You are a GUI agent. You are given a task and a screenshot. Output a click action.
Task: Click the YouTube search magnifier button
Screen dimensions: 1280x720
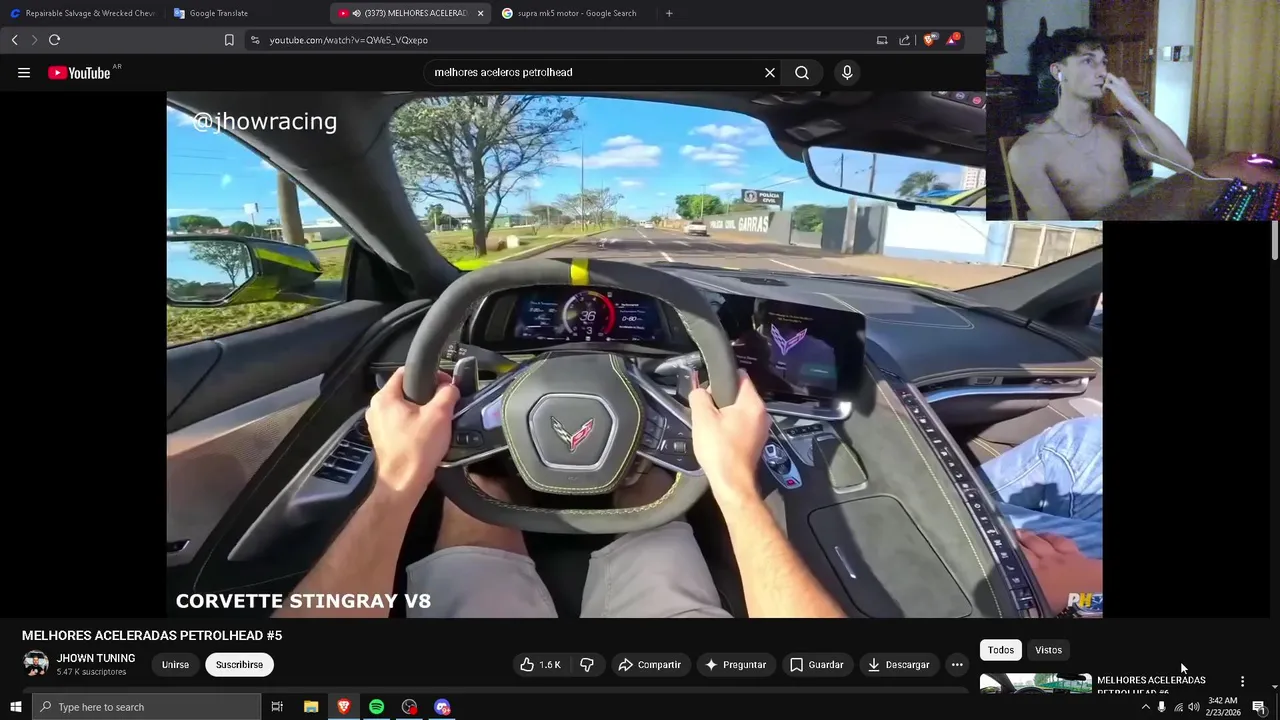pos(802,72)
